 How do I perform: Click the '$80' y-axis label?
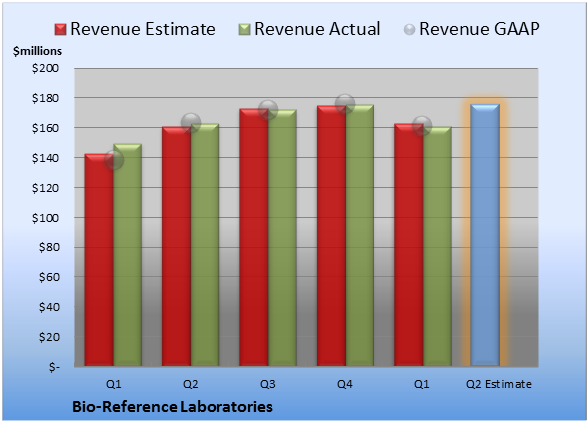[49, 247]
